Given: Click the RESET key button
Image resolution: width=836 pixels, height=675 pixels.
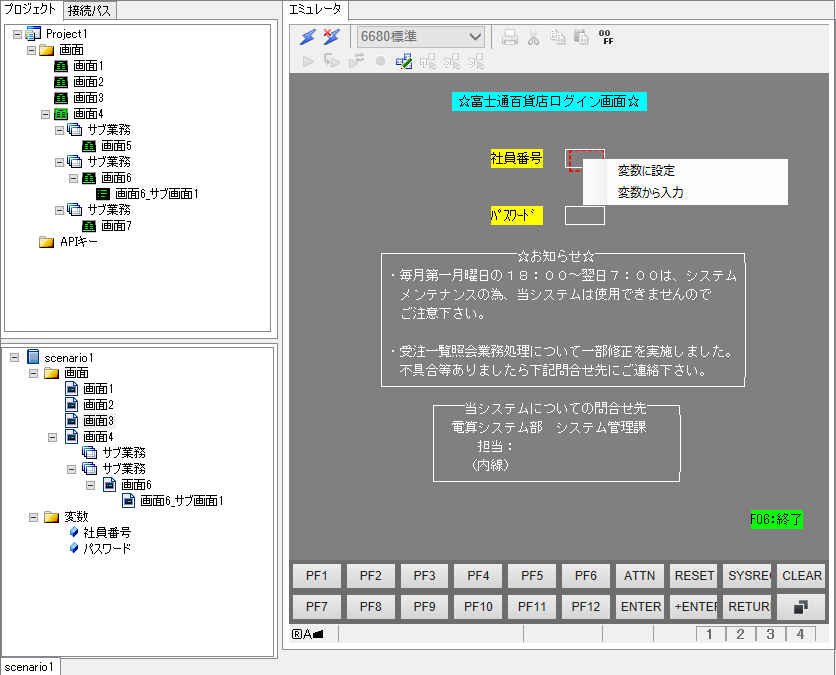Looking at the screenshot, I should [x=694, y=576].
